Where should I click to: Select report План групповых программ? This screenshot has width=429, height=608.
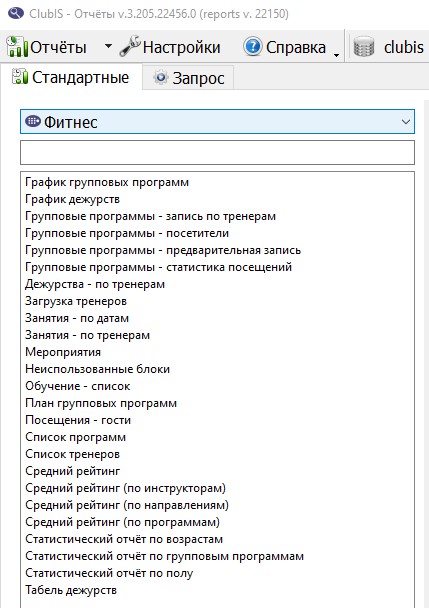pos(101,404)
